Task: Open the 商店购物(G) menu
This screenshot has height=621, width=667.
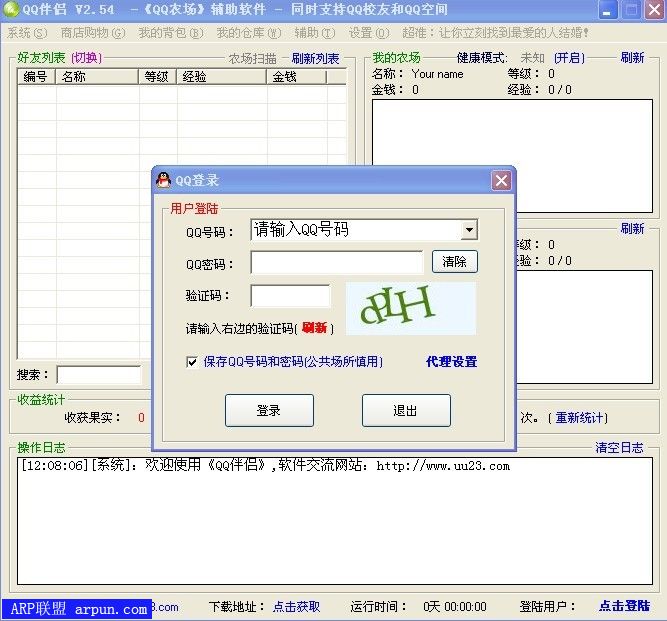Action: point(93,33)
